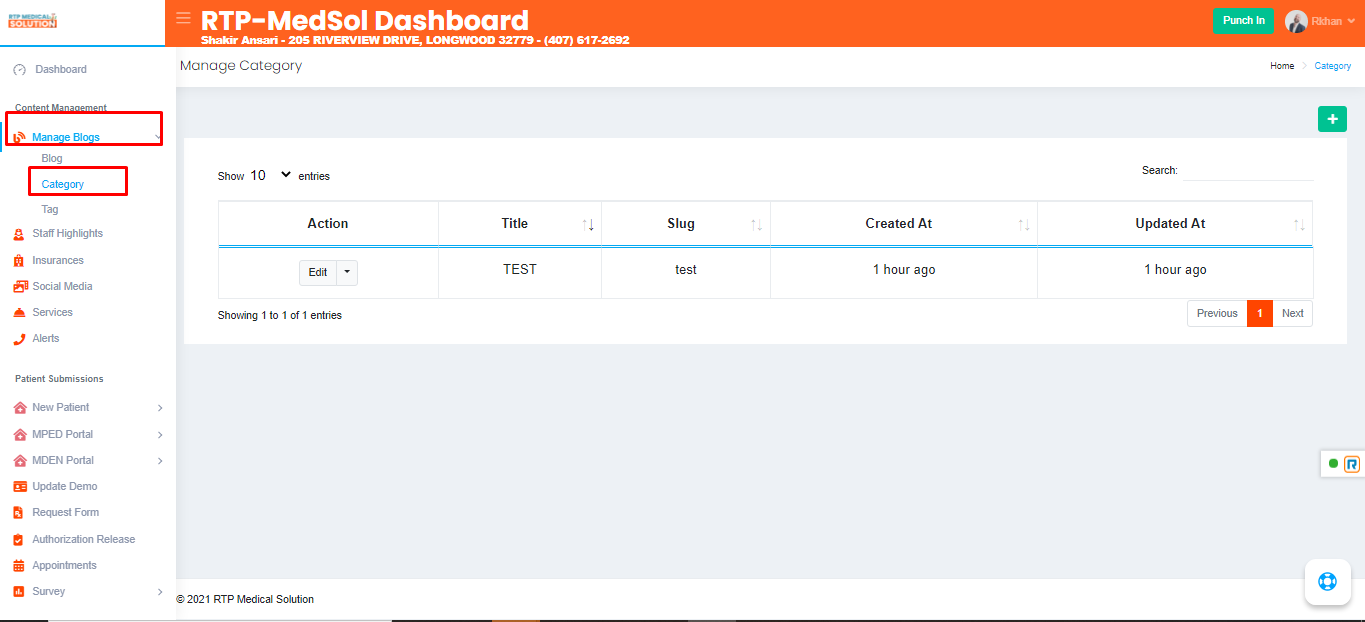Click the Created At 1 hour ago cell

pos(904,270)
